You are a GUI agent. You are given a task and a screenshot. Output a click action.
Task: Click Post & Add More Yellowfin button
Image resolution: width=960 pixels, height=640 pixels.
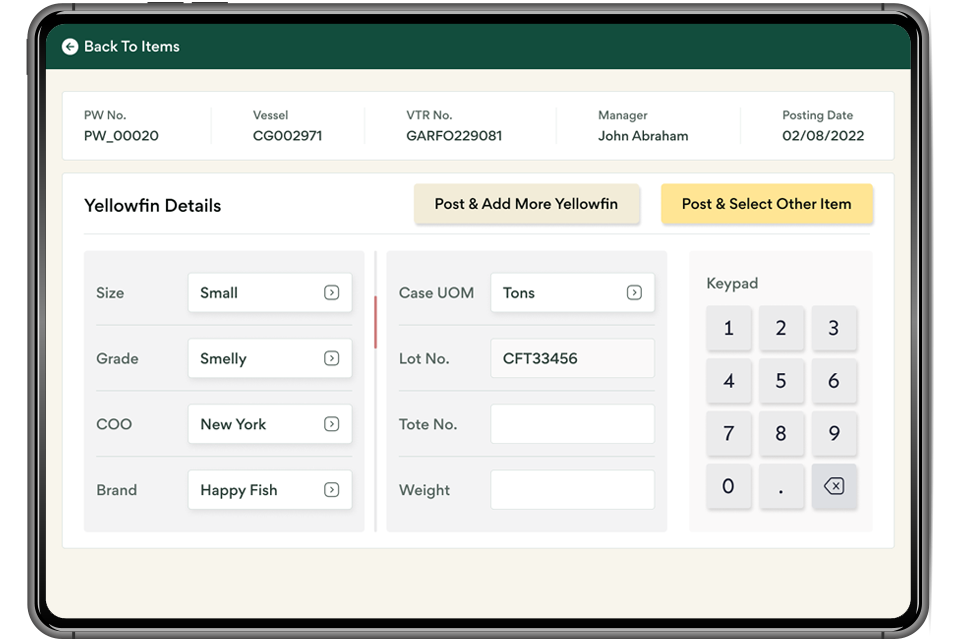click(x=526, y=204)
